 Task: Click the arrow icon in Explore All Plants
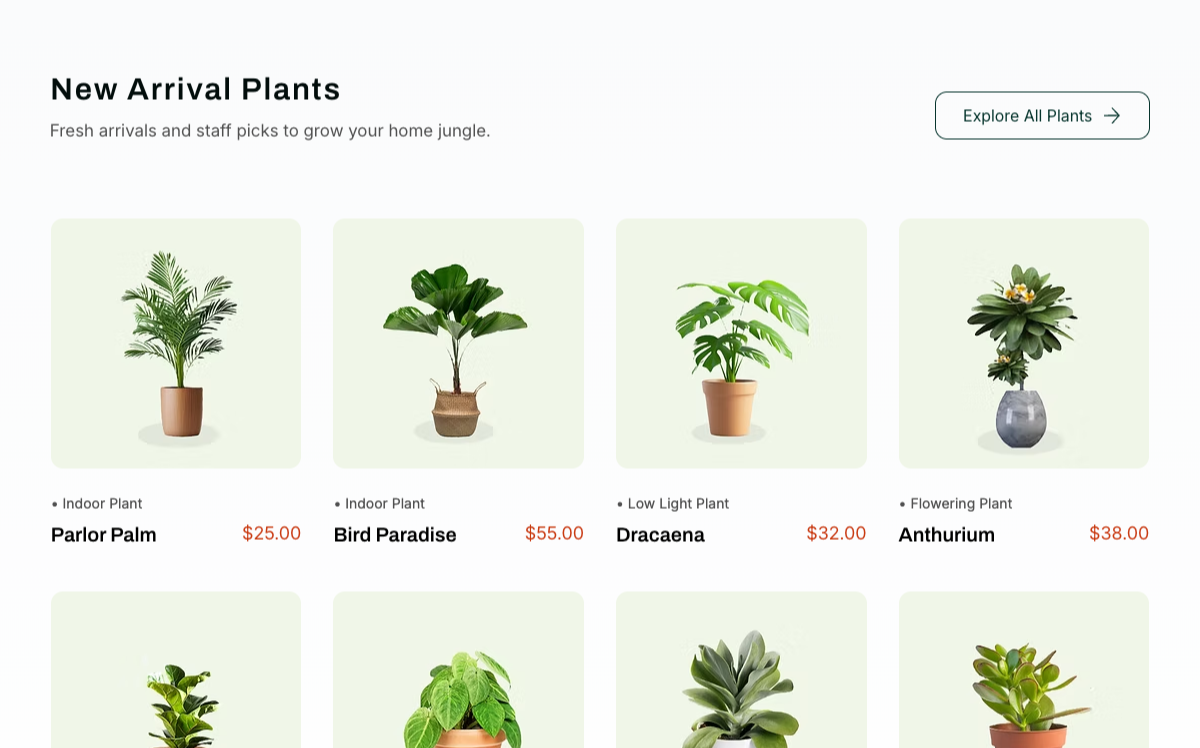coord(1112,116)
